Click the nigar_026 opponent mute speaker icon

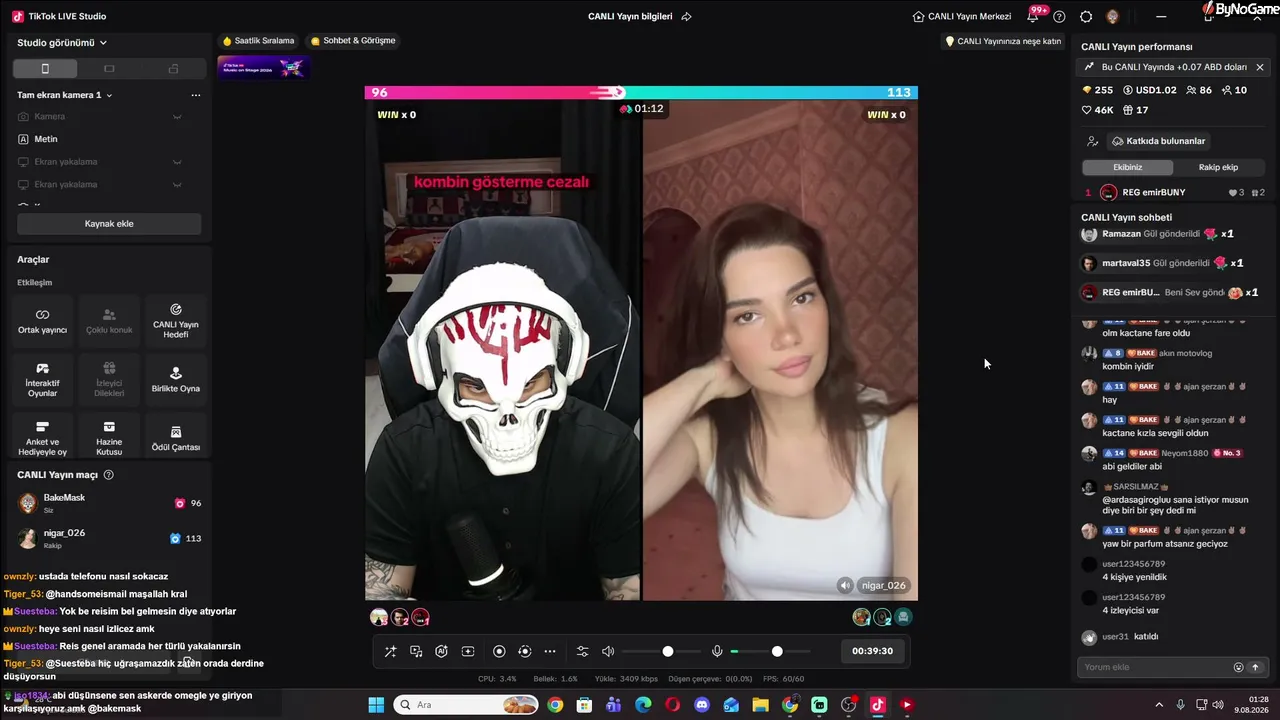coord(845,585)
